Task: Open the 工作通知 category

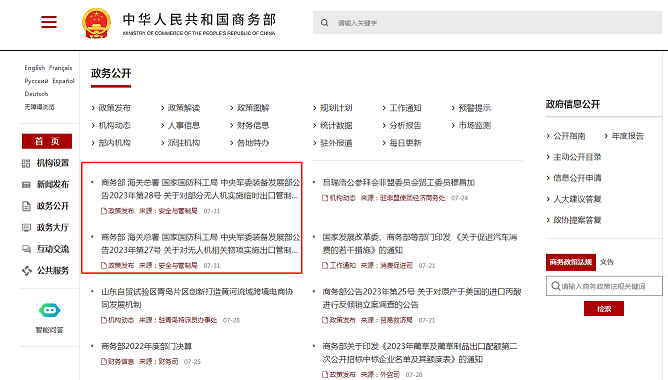Action: (x=405, y=108)
